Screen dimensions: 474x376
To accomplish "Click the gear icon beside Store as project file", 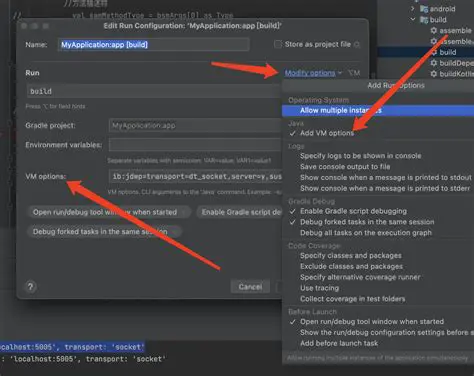I will pos(357,44).
